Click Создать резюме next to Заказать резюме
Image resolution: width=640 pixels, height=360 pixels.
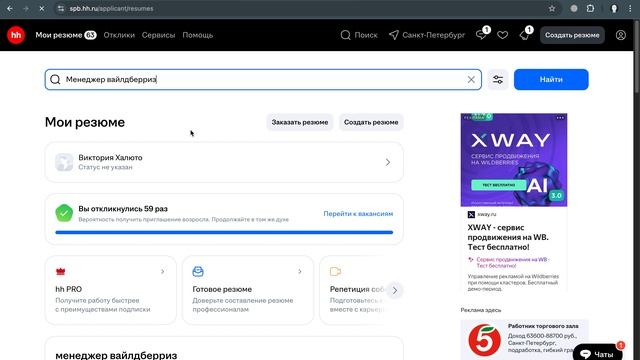click(371, 122)
